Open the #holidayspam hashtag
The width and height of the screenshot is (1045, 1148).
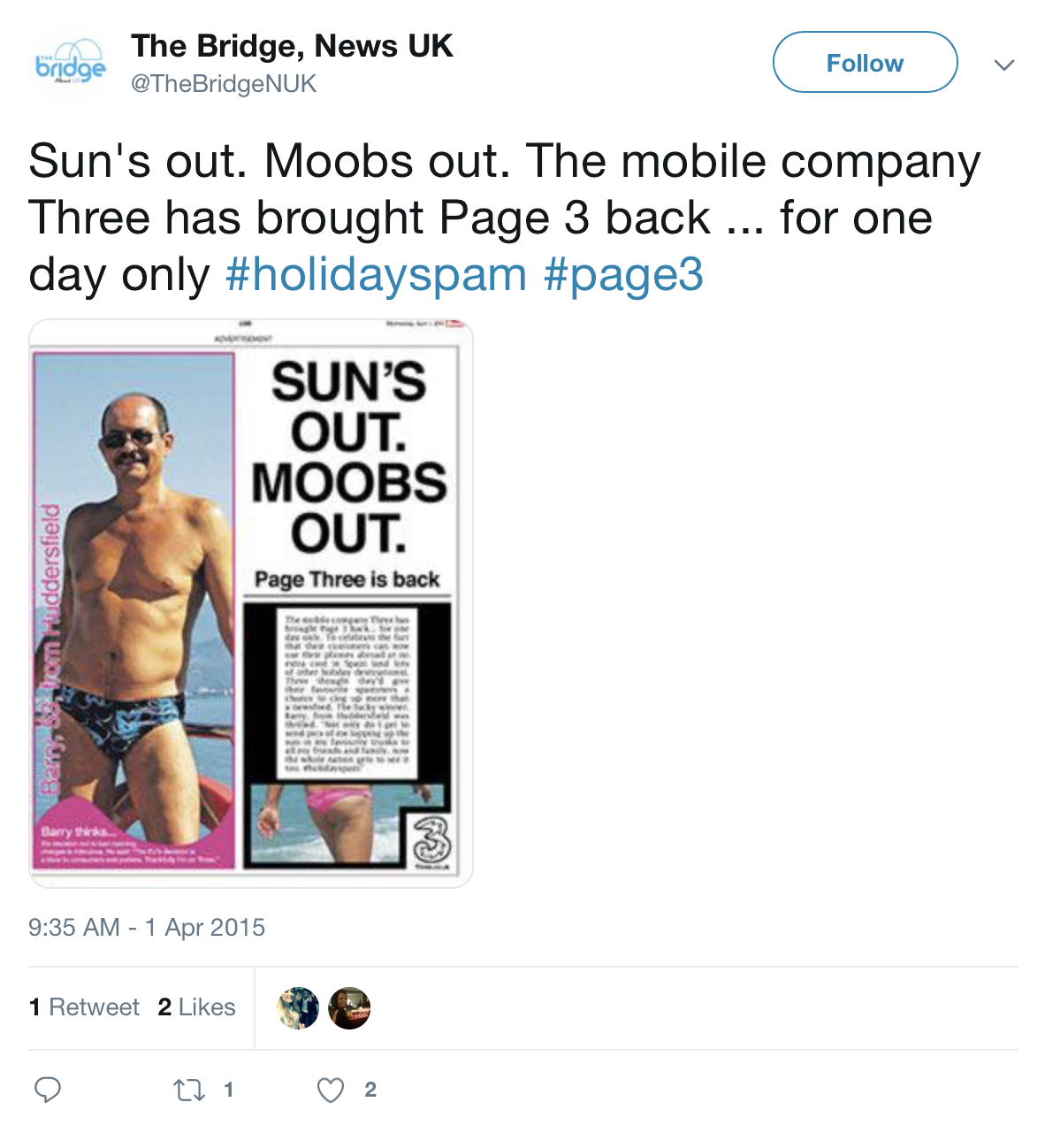coord(376,274)
